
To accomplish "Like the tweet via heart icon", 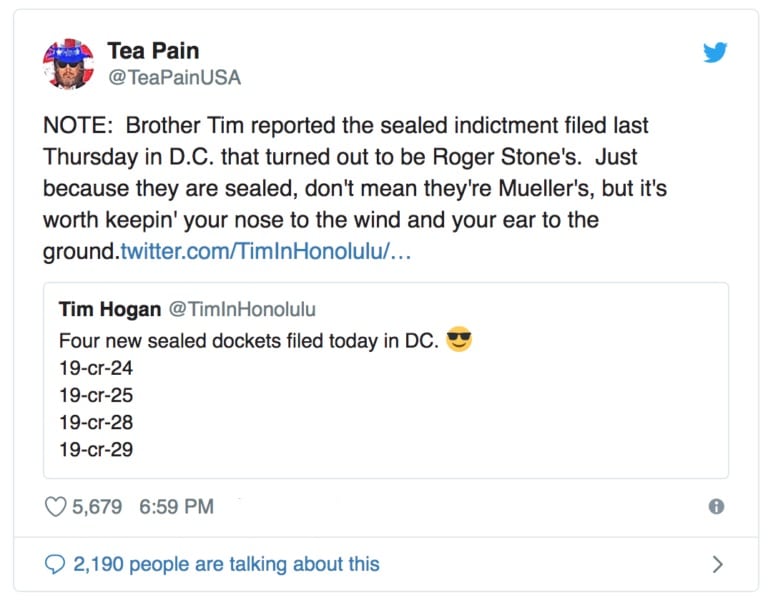I will (55, 507).
